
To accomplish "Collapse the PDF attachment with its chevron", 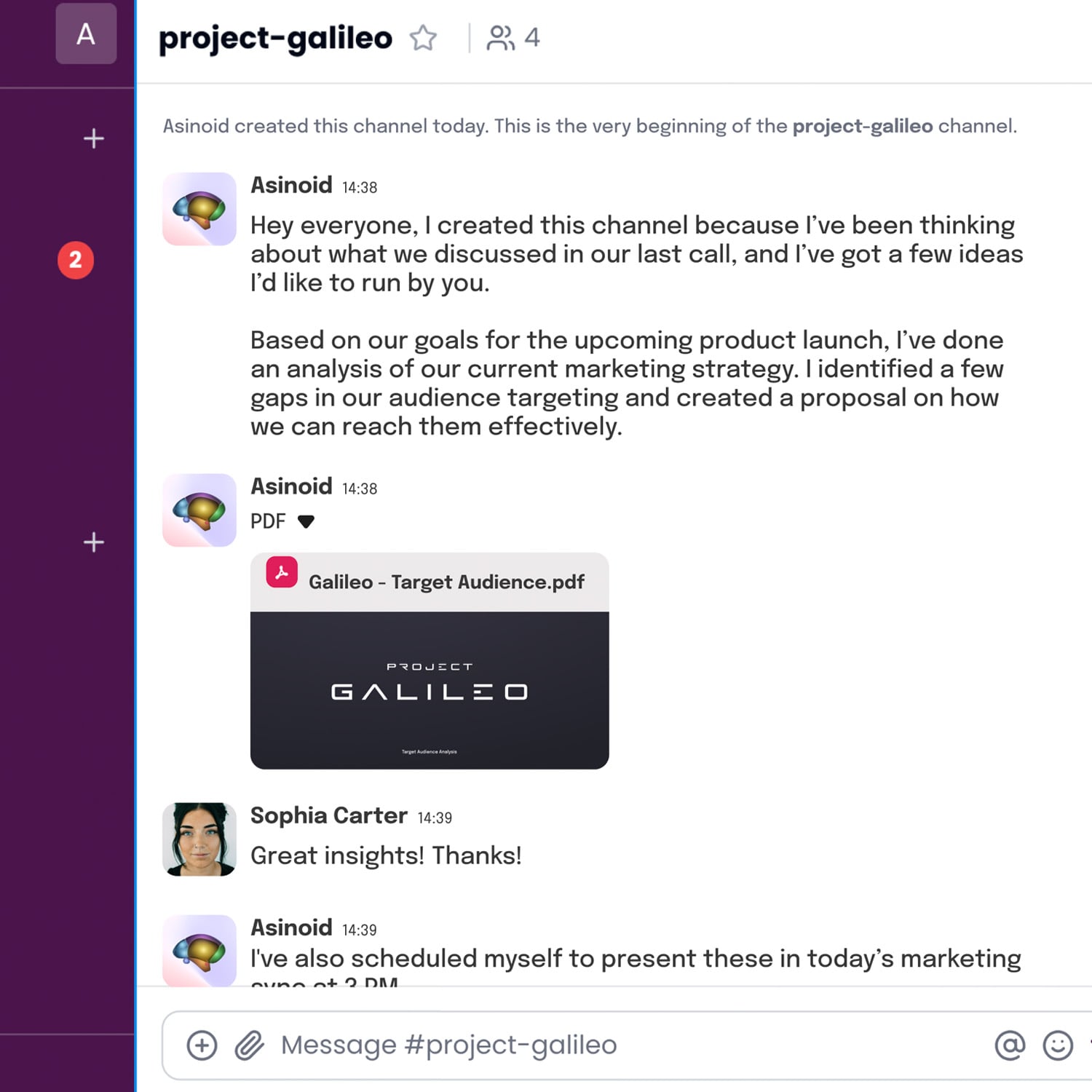I will (x=306, y=521).
